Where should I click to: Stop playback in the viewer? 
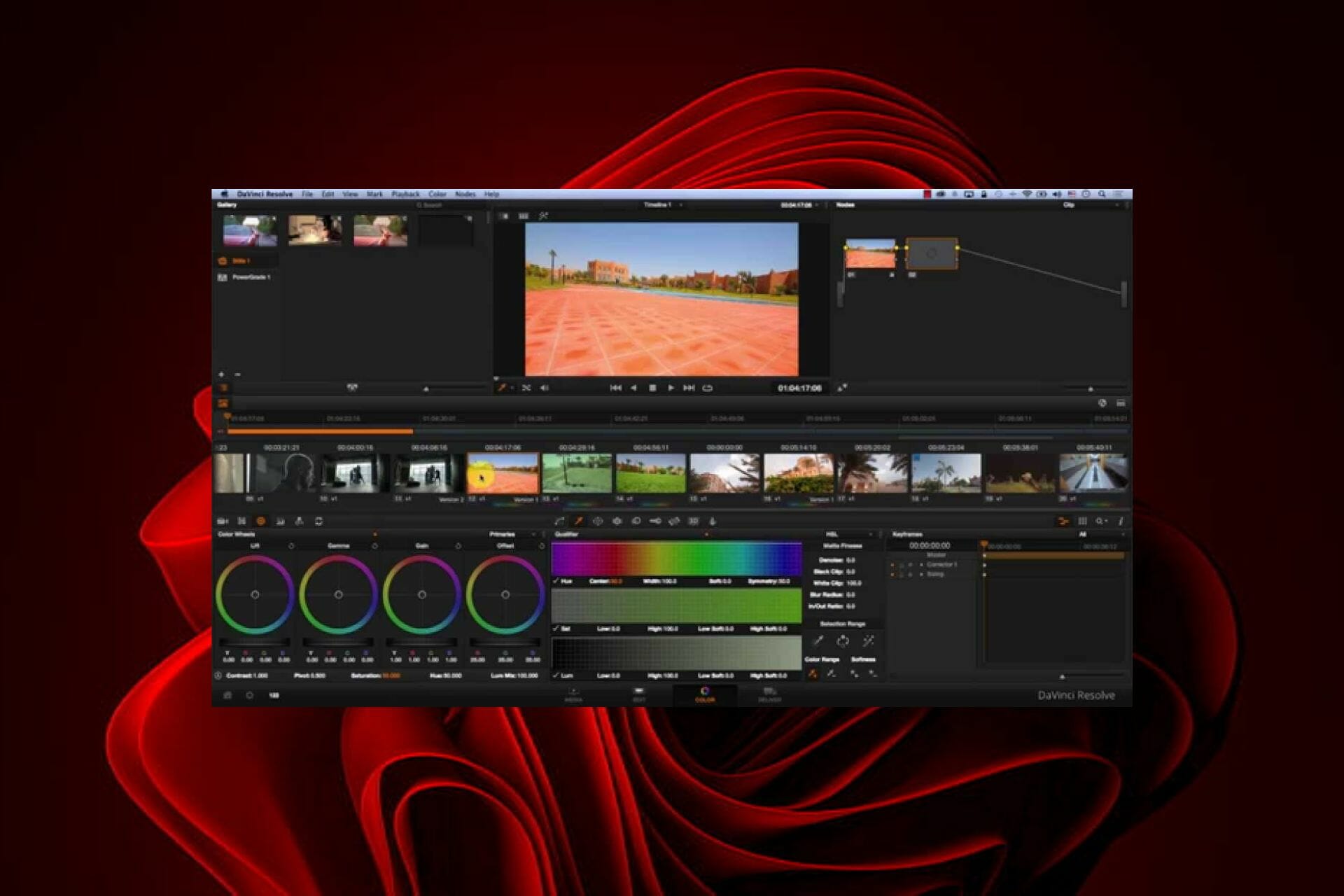point(652,388)
